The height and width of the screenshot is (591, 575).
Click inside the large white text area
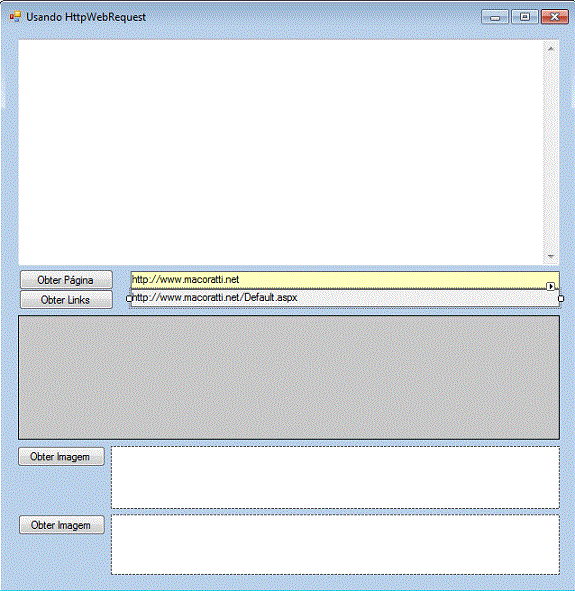281,152
